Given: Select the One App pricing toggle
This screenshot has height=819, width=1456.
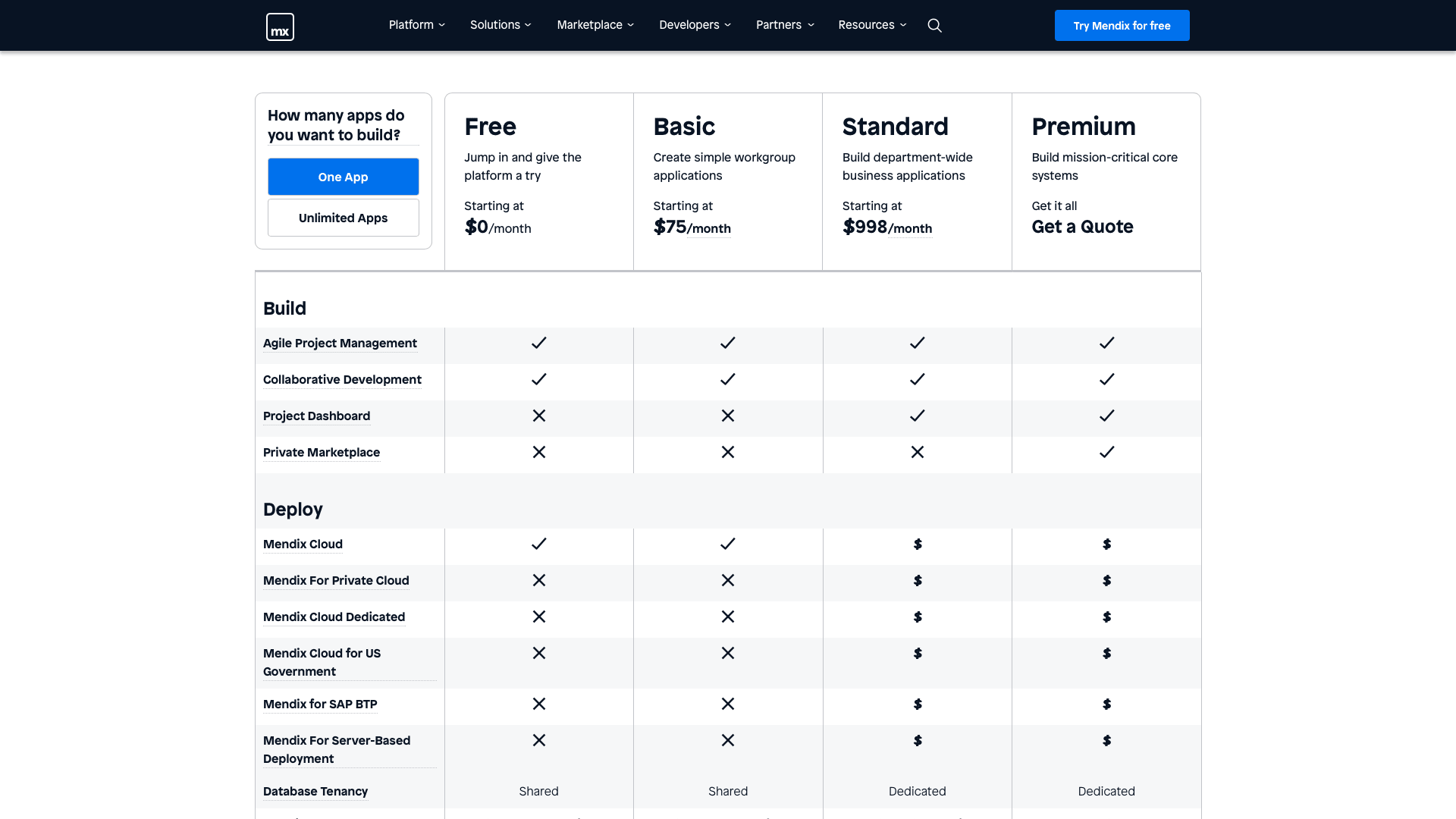Looking at the screenshot, I should pos(343,176).
